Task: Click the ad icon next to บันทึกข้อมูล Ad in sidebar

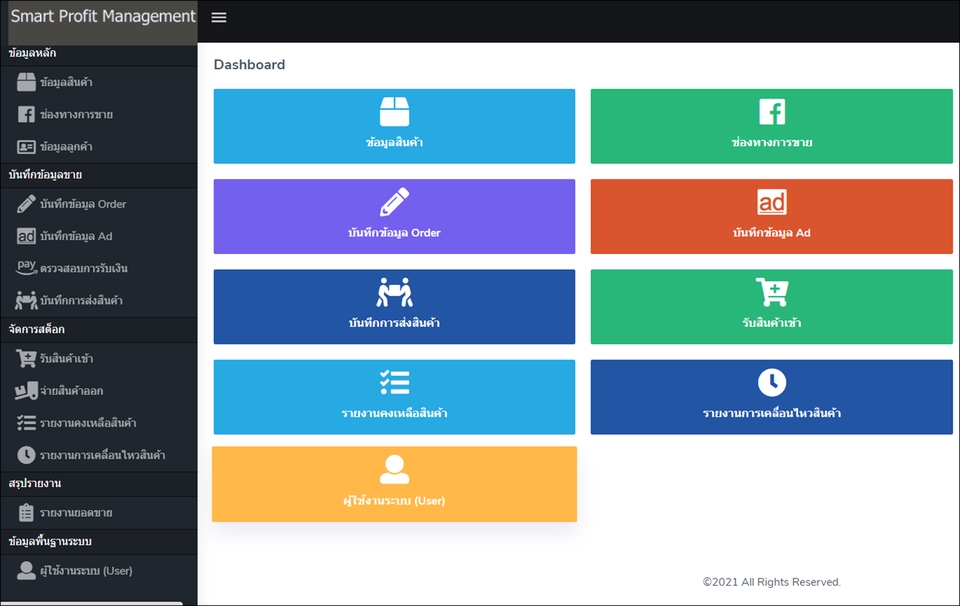Action: click(x=26, y=236)
